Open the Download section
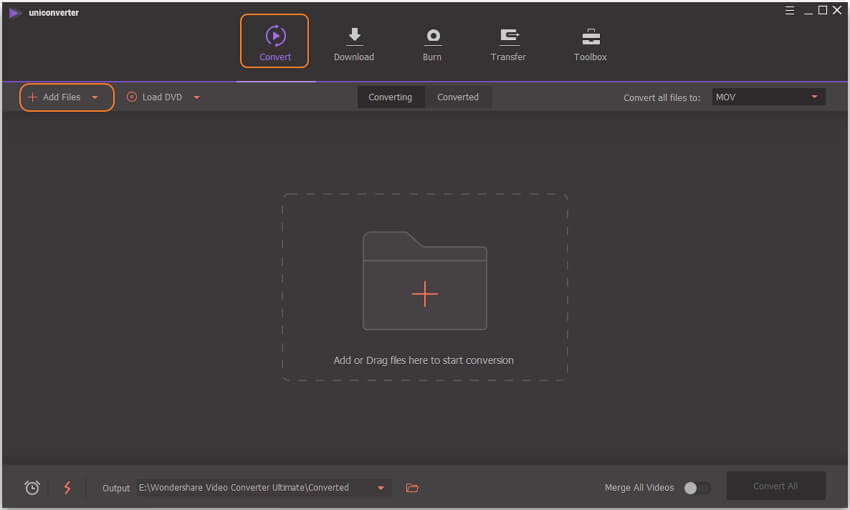Viewport: 850px width, 510px height. [354, 43]
